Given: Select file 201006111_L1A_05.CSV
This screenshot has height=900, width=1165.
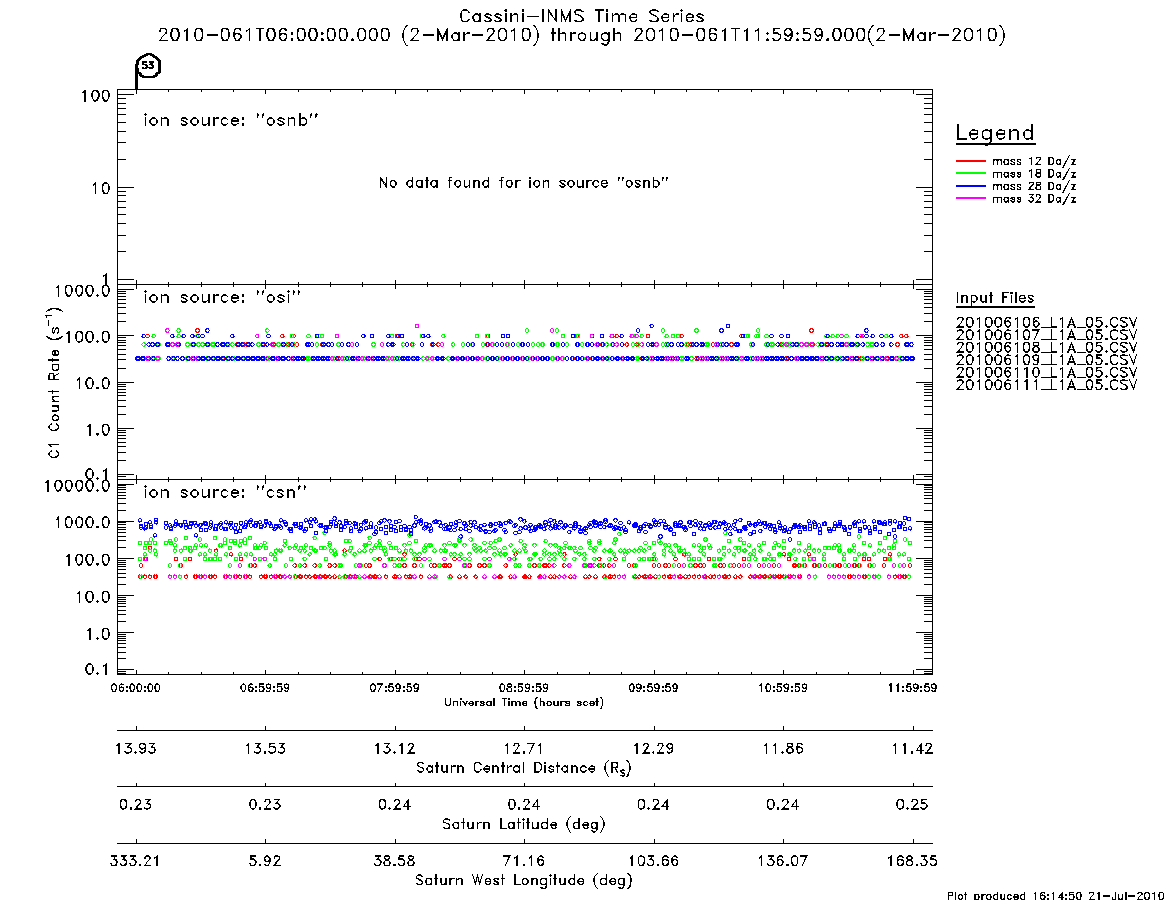Looking at the screenshot, I should click(1046, 385).
